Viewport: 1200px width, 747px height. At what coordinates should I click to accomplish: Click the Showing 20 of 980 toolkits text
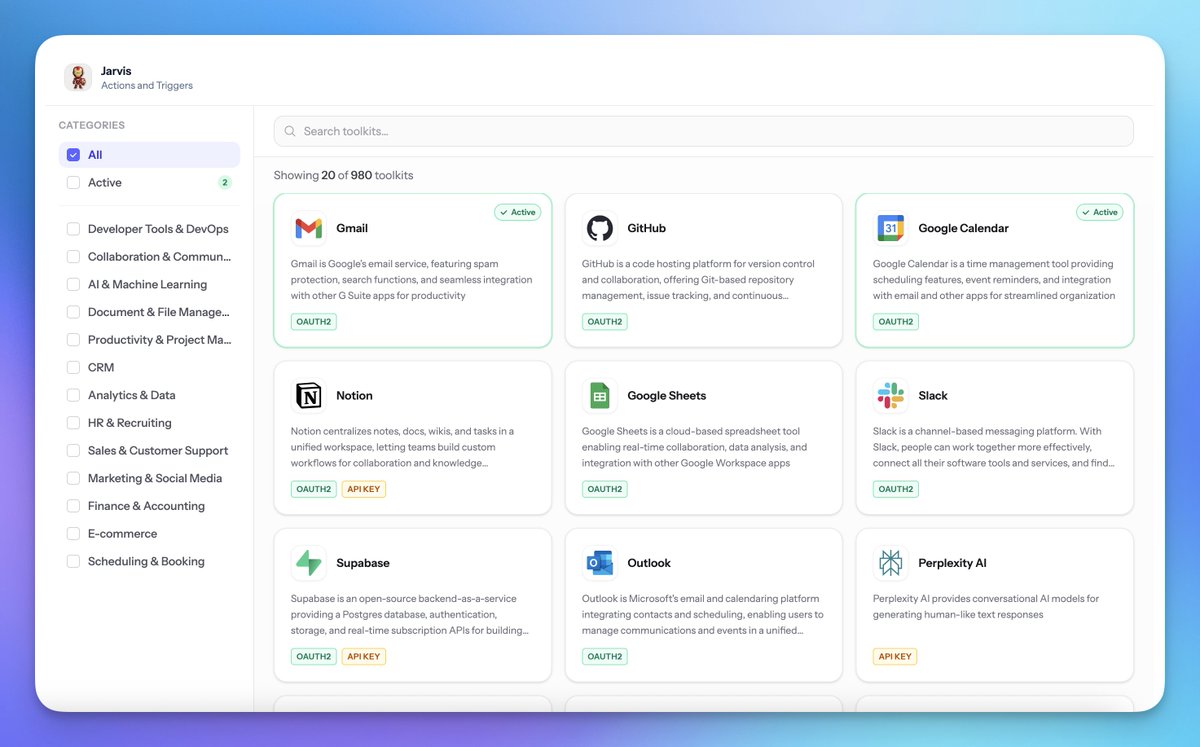(x=343, y=175)
